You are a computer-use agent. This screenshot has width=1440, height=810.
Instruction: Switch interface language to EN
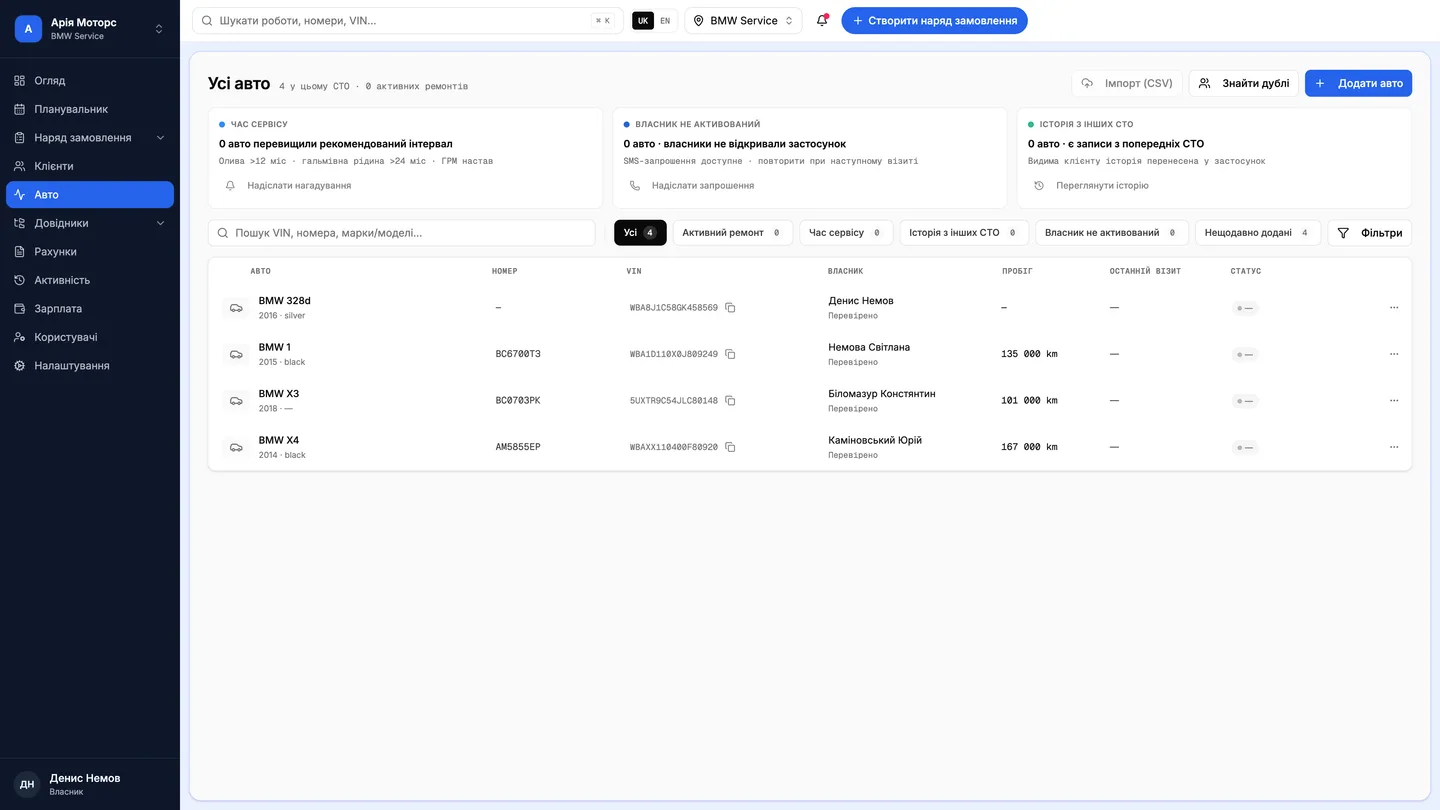(665, 20)
